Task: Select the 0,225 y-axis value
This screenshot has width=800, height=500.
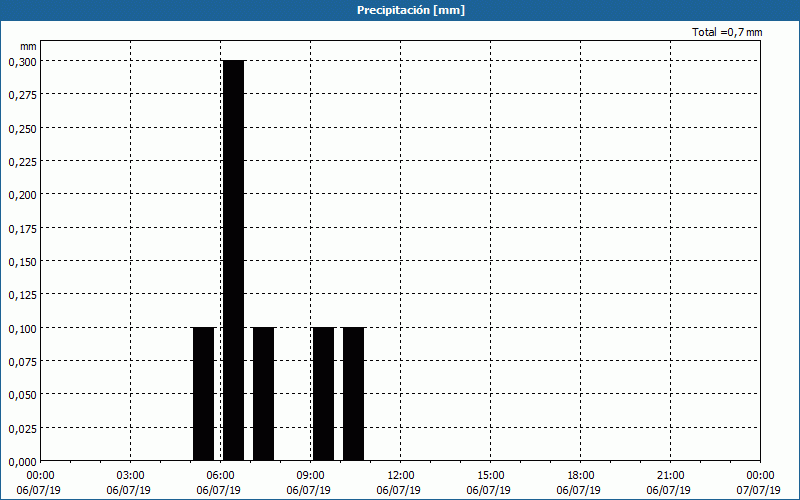Action: tap(22, 162)
